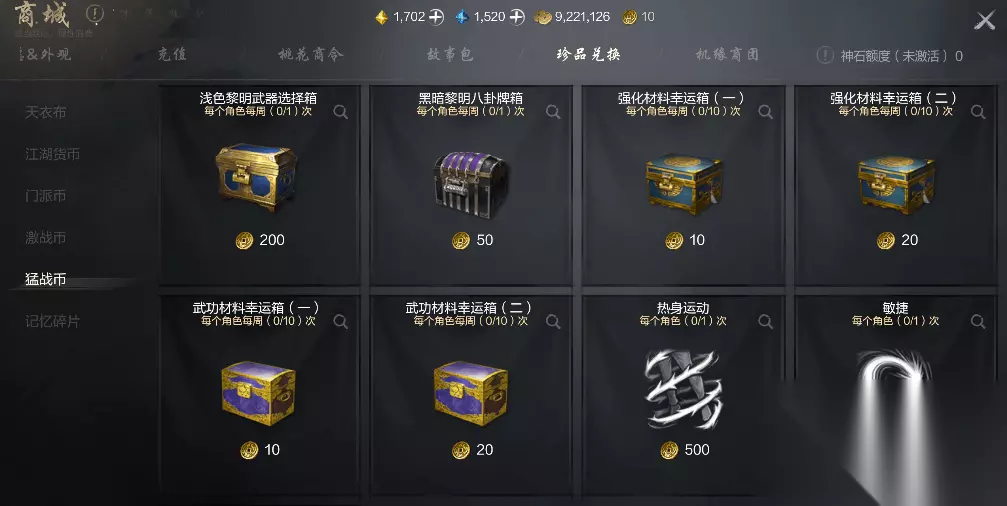
Task: Switch to the 充值 tab
Action: 173,55
